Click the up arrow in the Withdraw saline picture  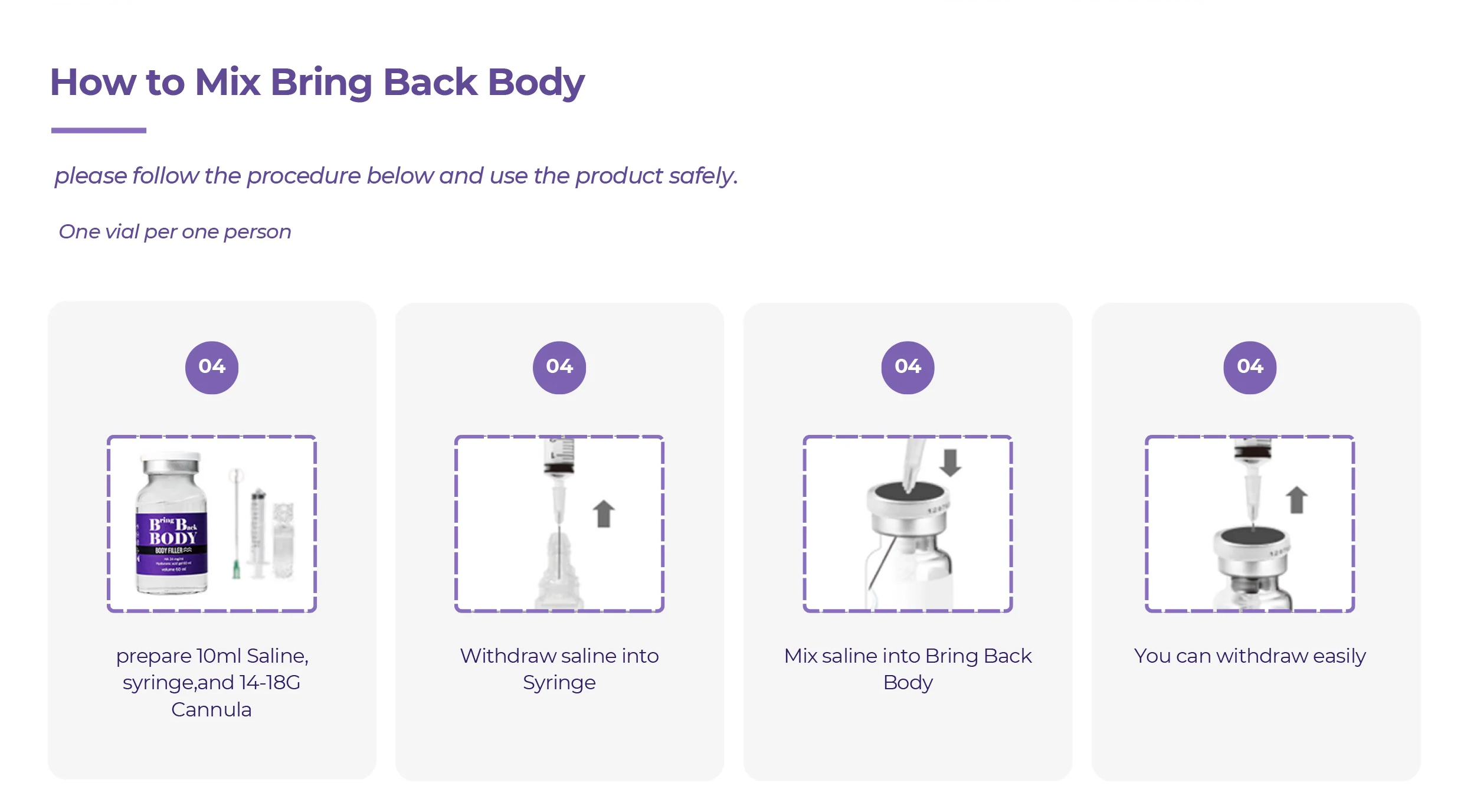tap(604, 513)
